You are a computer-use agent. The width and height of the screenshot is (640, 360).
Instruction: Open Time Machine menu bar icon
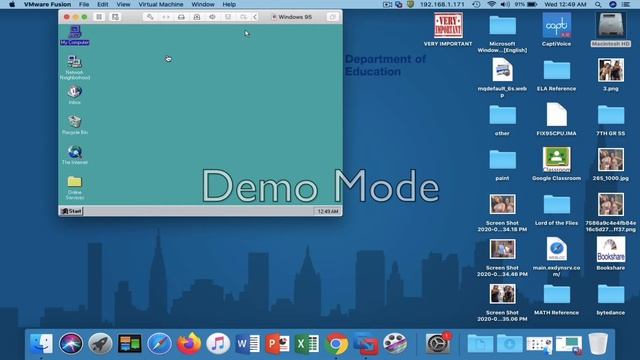476,4
